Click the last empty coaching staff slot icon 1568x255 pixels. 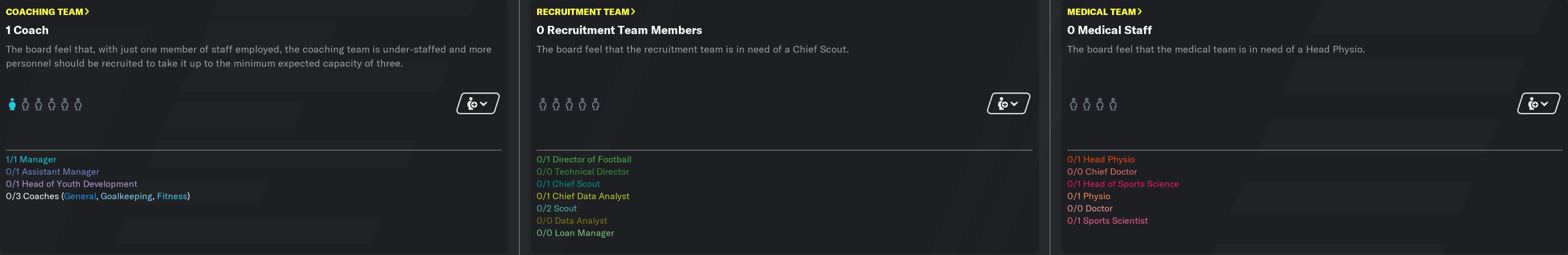(78, 104)
